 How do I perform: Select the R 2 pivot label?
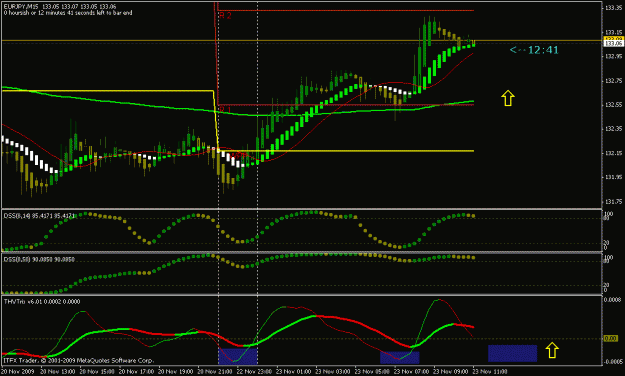(225, 16)
